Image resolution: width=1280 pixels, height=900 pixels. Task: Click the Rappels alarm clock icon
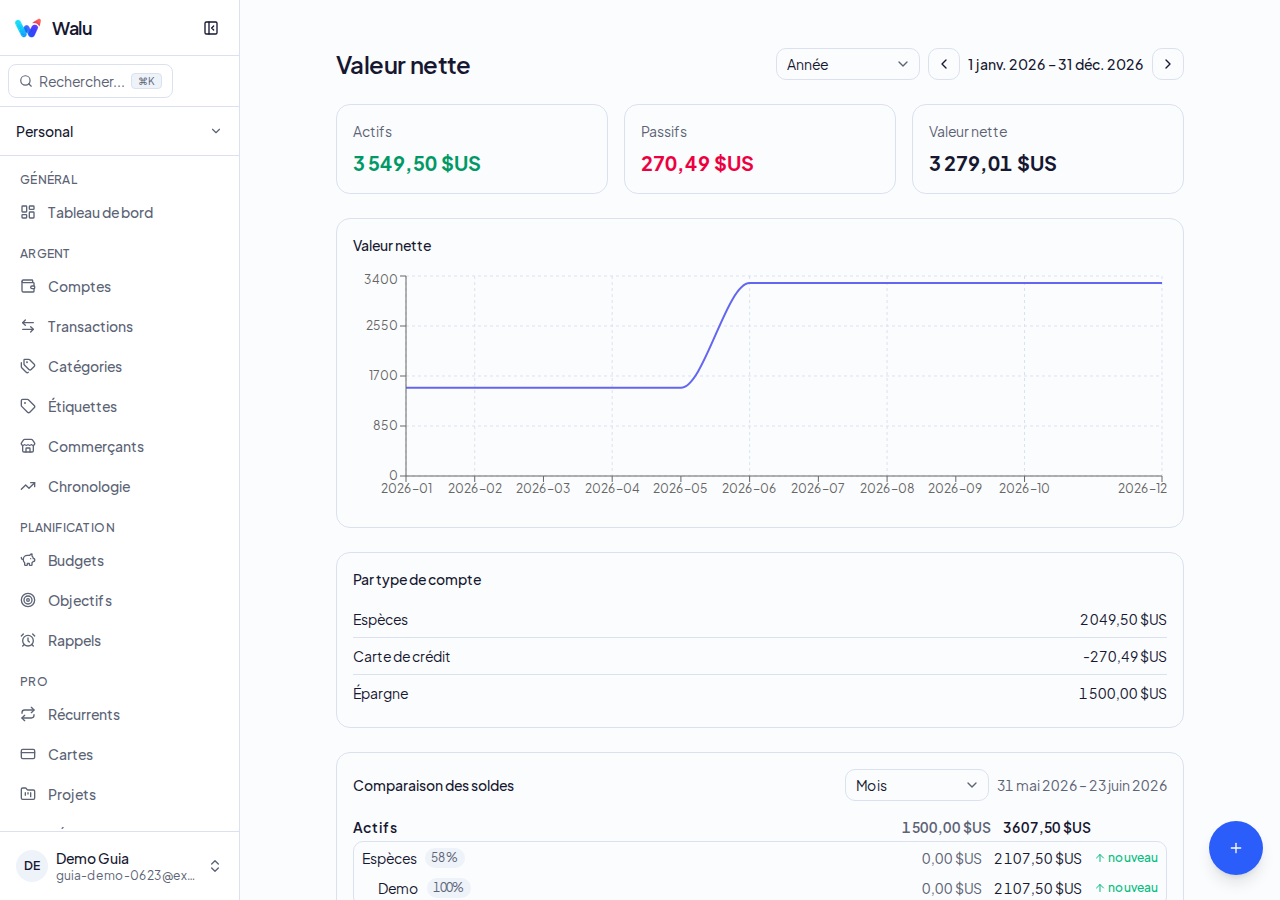click(28, 640)
